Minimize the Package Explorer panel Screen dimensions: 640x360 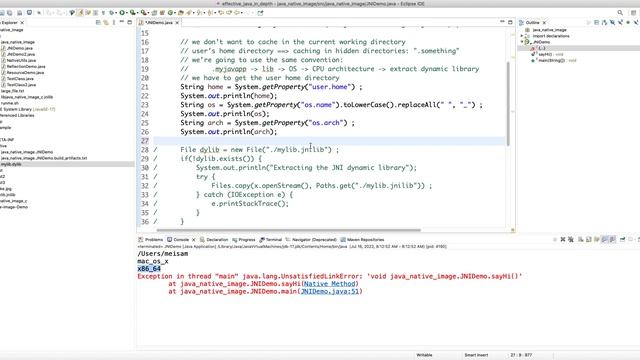point(122,22)
